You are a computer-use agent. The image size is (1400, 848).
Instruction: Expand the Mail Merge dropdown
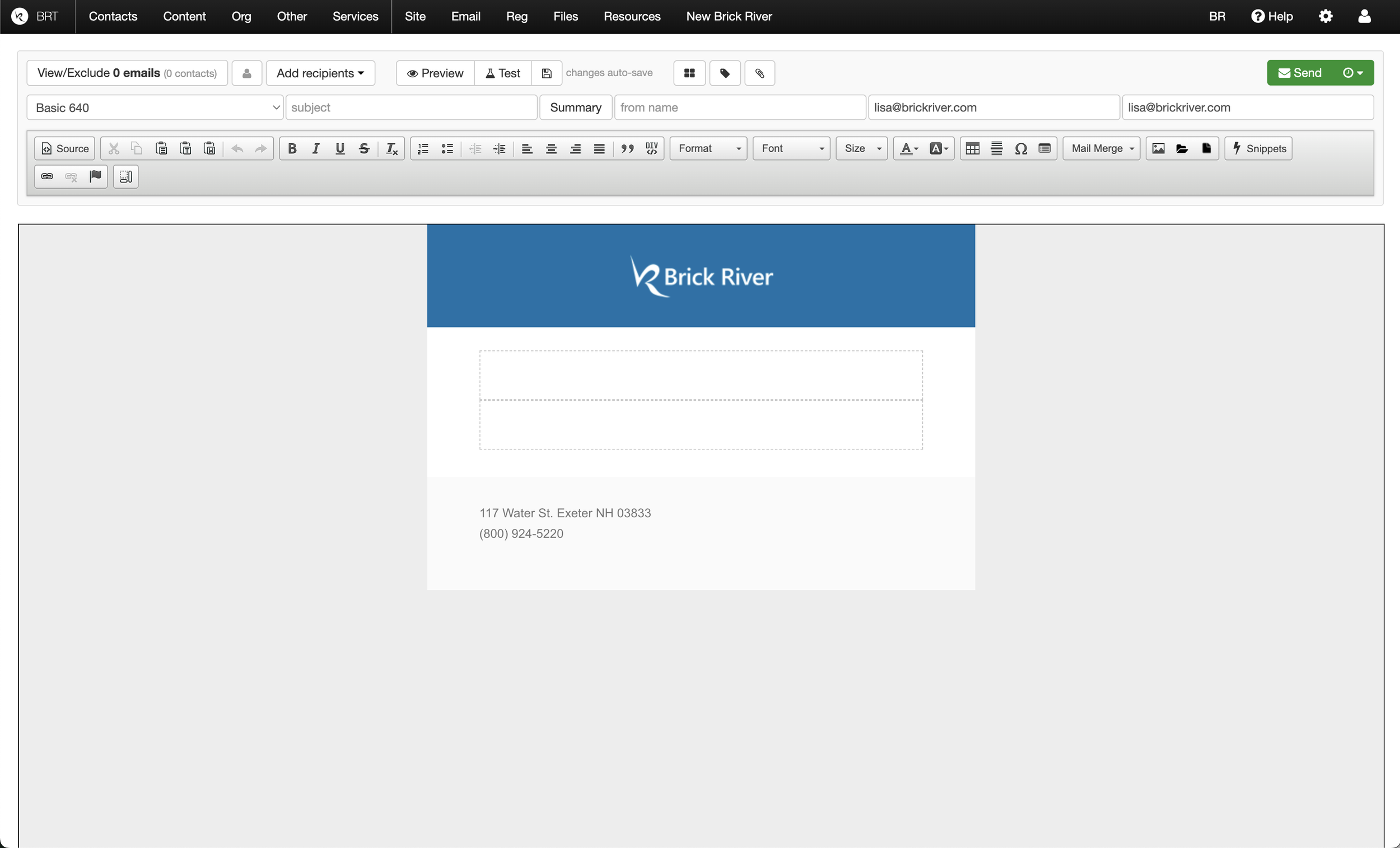point(1101,148)
